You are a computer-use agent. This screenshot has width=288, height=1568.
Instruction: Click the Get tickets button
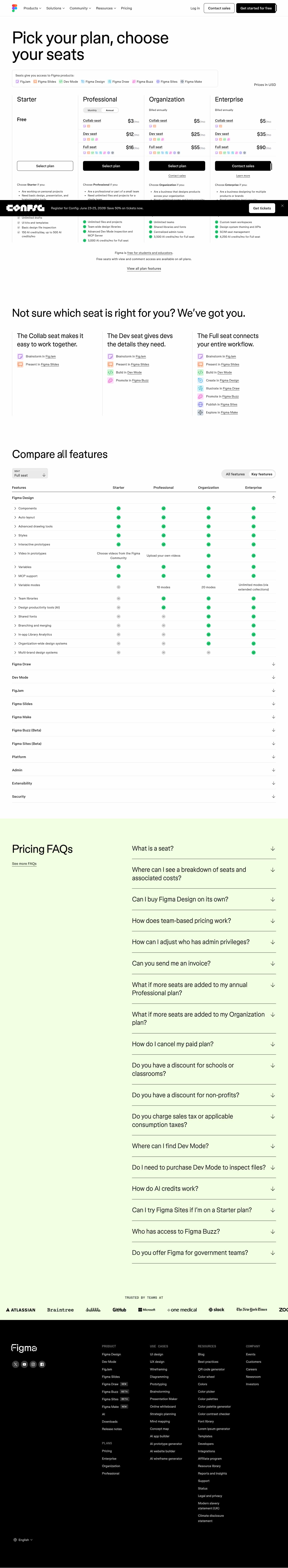point(262,208)
